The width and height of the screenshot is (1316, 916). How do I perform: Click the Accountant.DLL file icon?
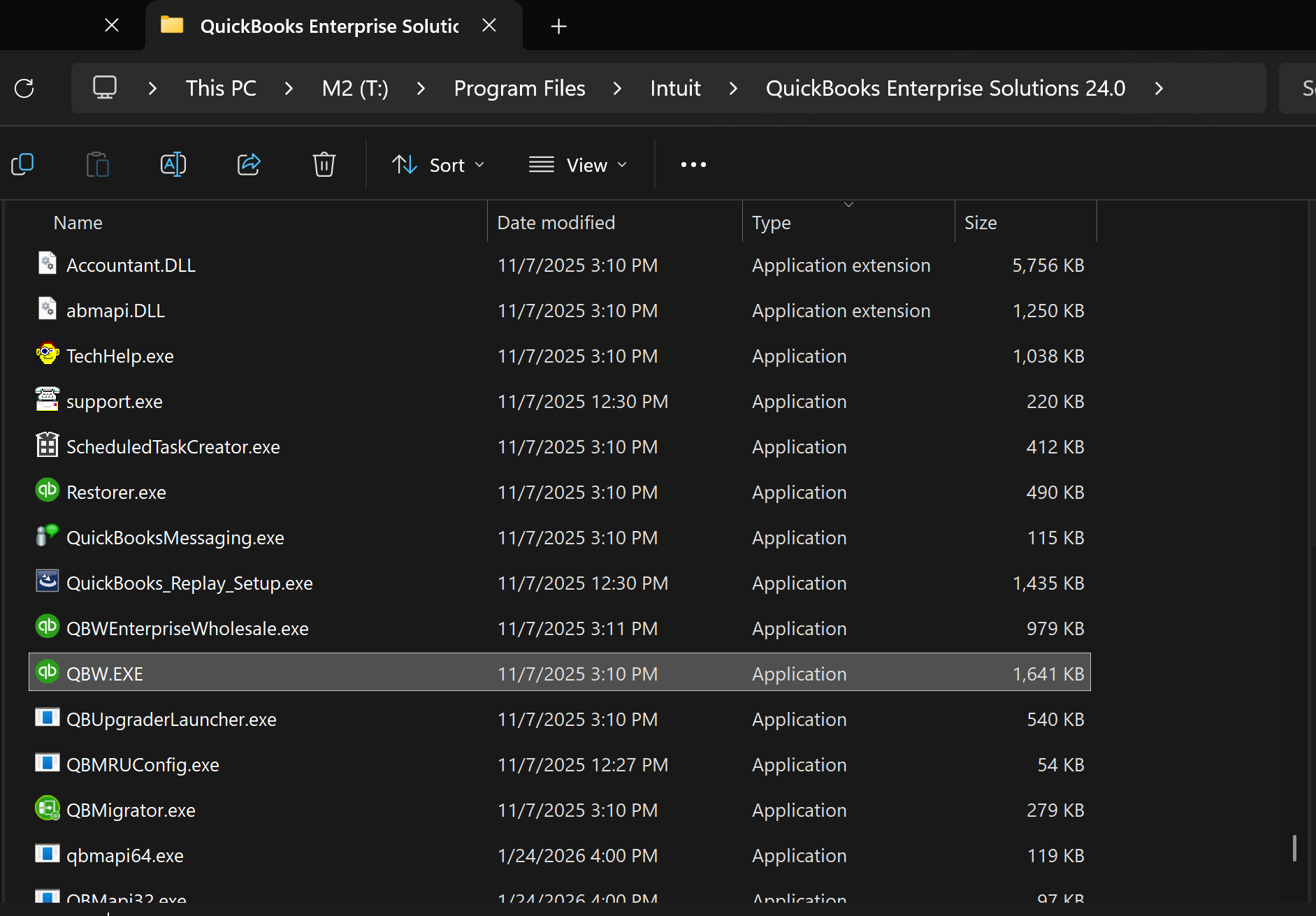pyautogui.click(x=48, y=263)
